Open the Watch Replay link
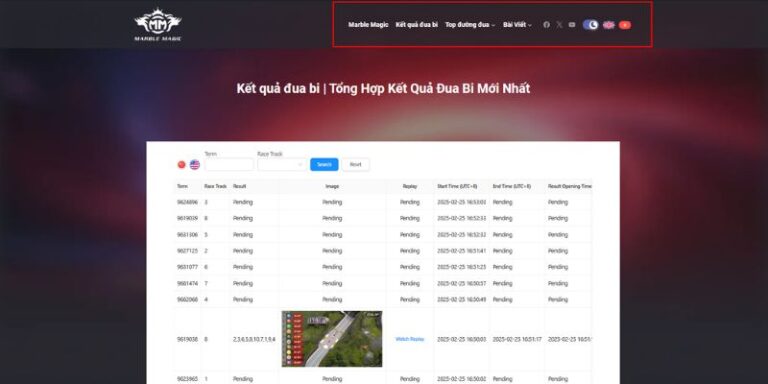 (409, 339)
